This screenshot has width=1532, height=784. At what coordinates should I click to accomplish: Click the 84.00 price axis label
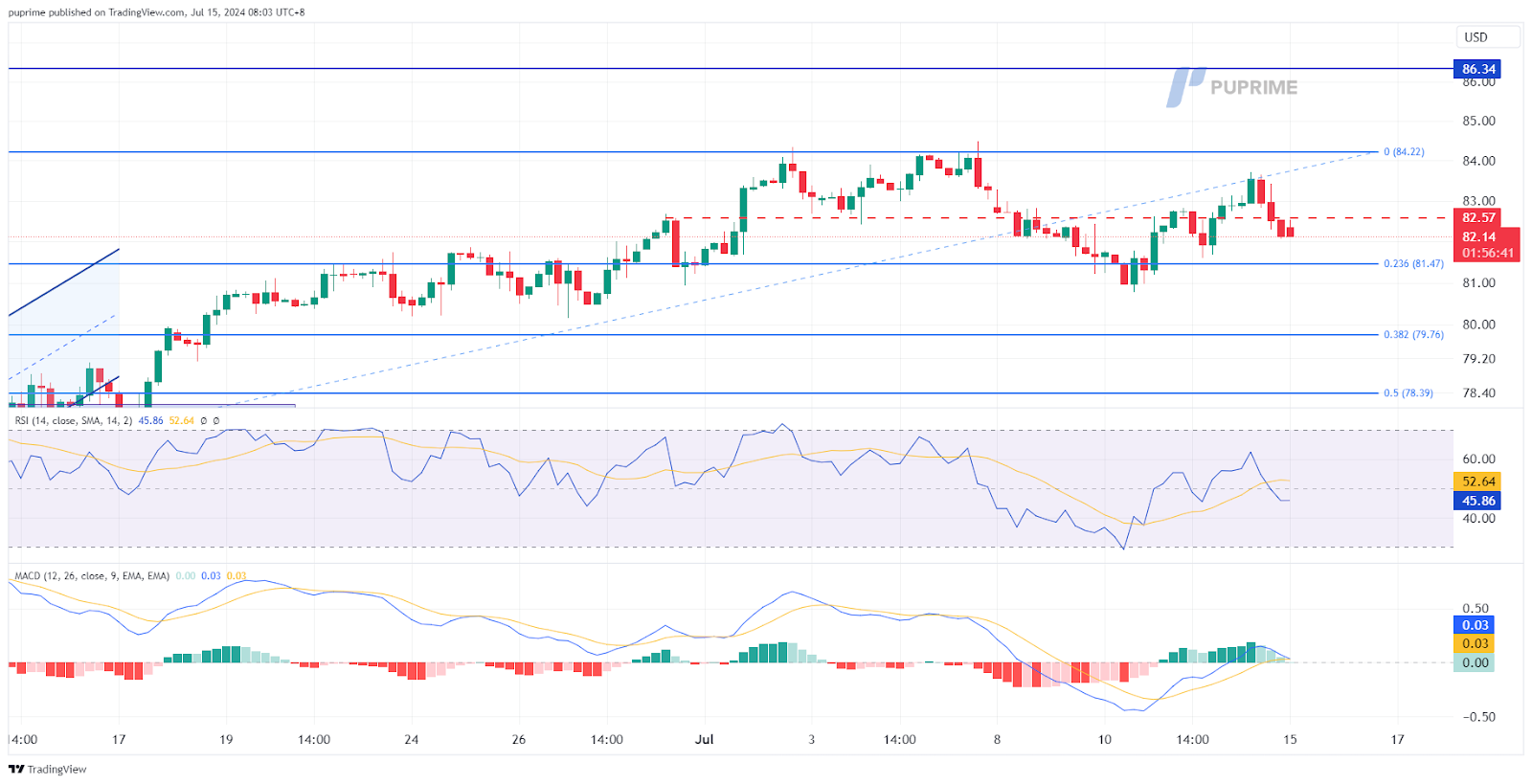click(1478, 161)
